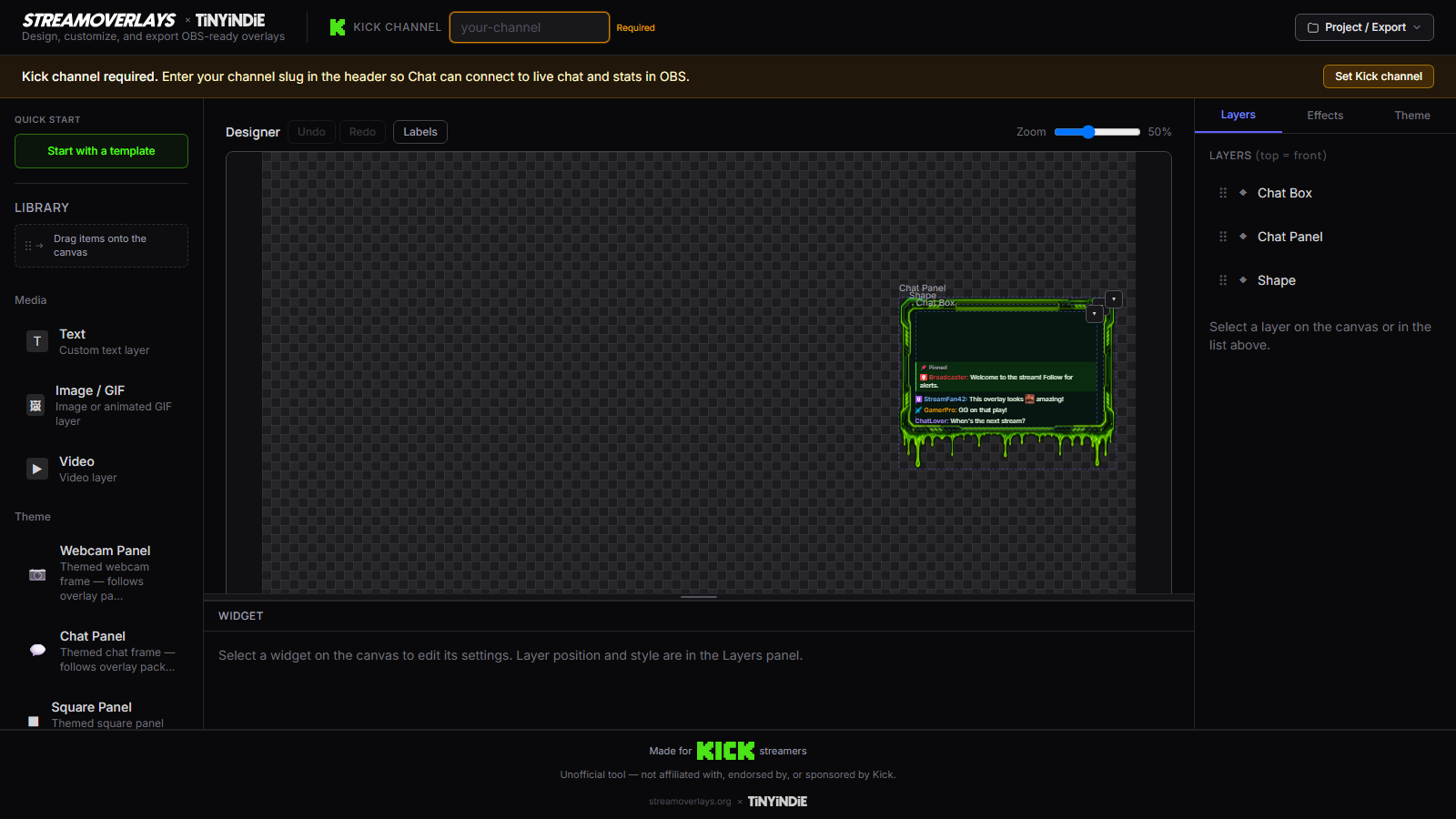Image resolution: width=1456 pixels, height=819 pixels.
Task: Switch to the Layers tab
Action: tap(1238, 115)
